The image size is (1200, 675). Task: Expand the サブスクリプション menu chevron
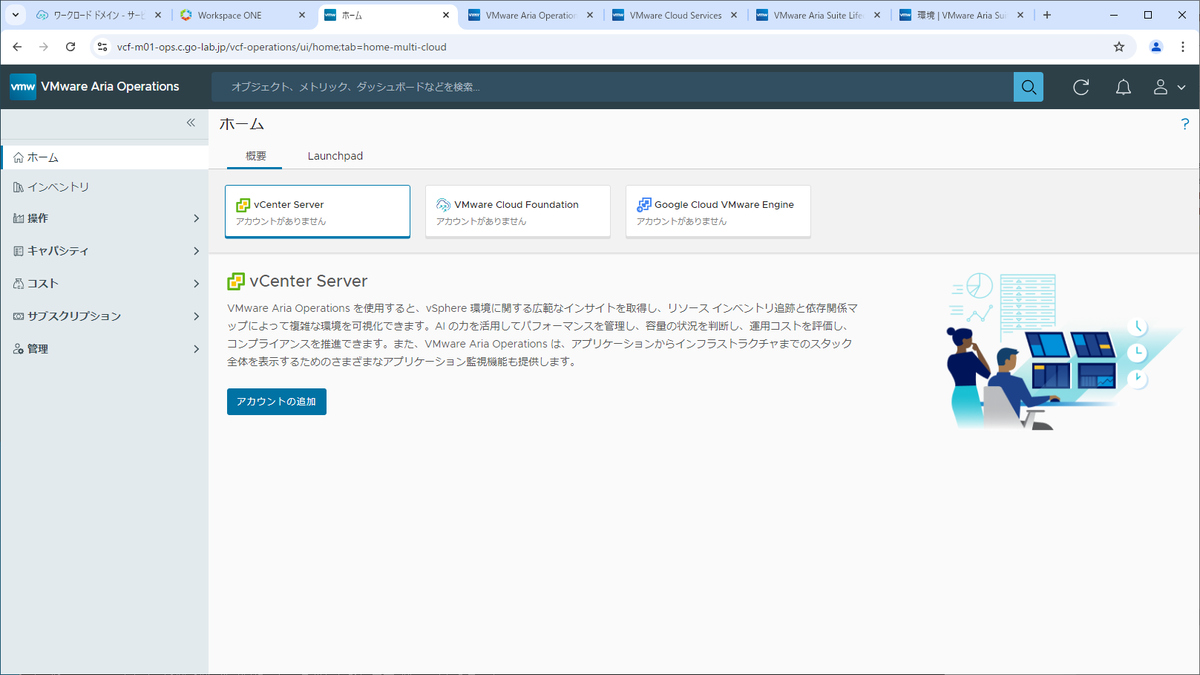196,316
